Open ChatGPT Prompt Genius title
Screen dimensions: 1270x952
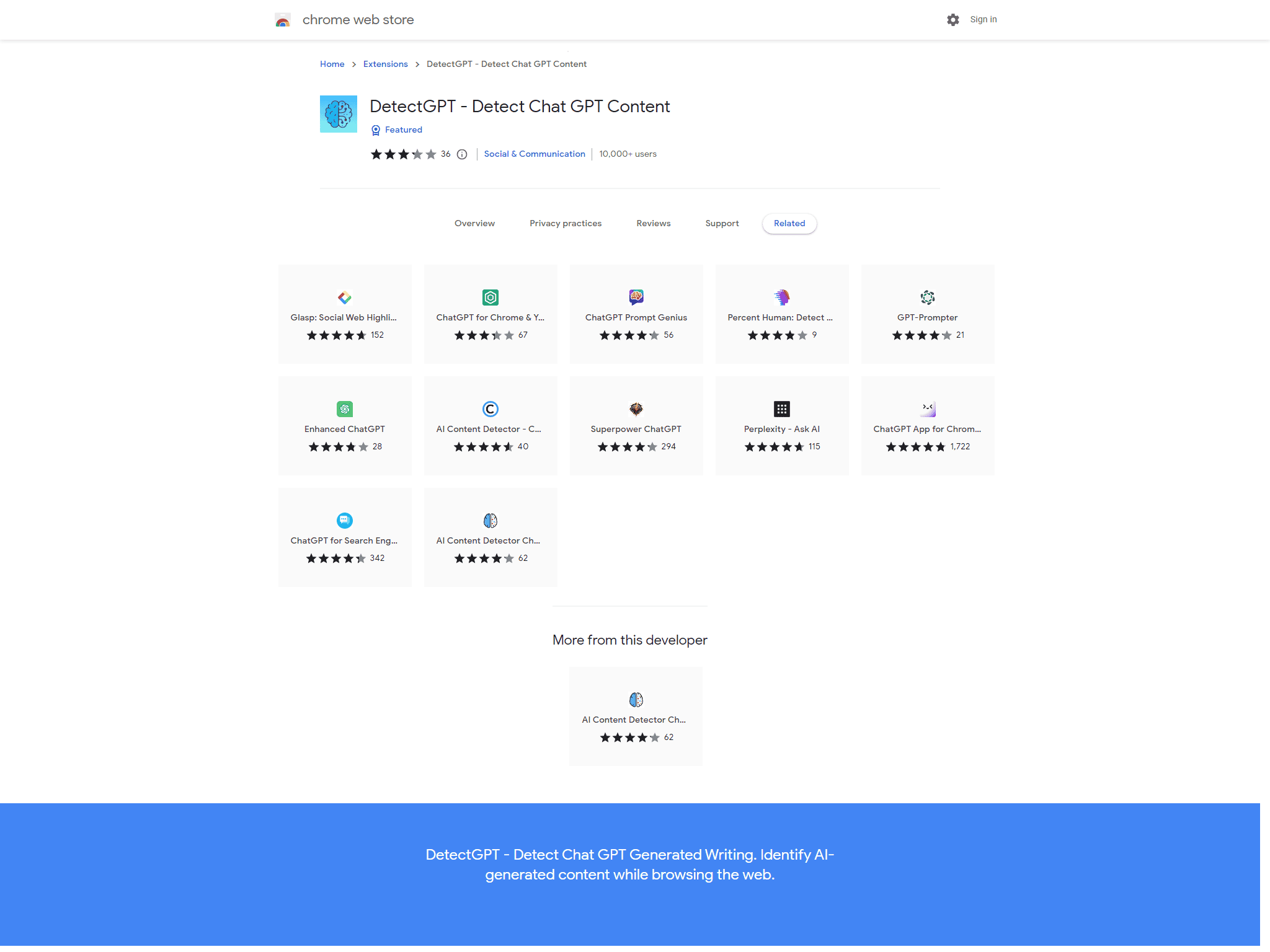[636, 318]
